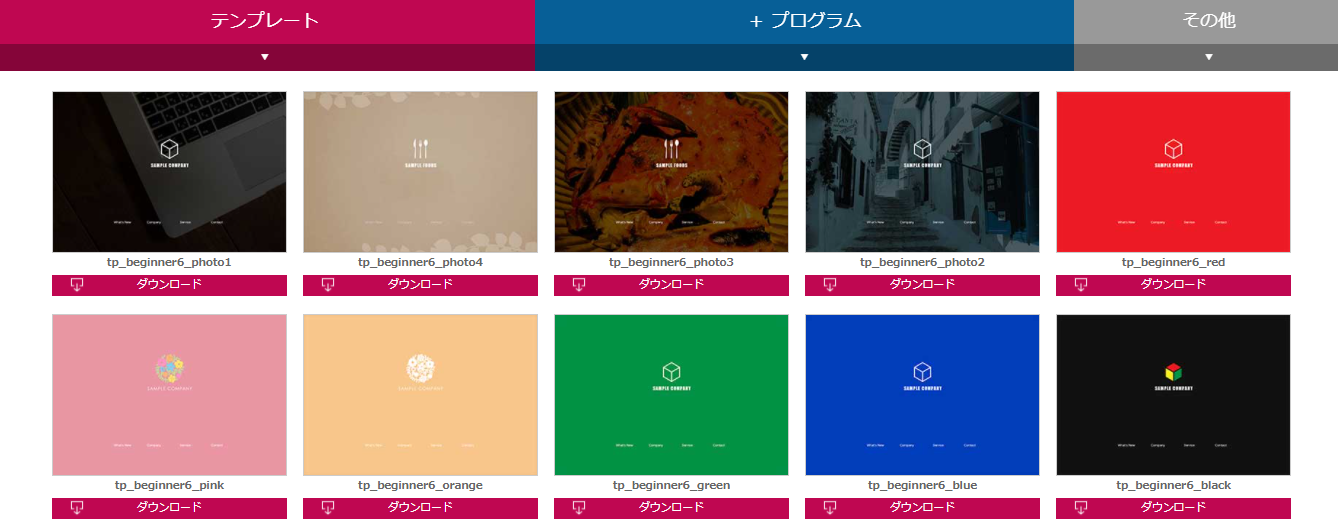Open the blue tp_beginner6_blue preview

click(922, 395)
